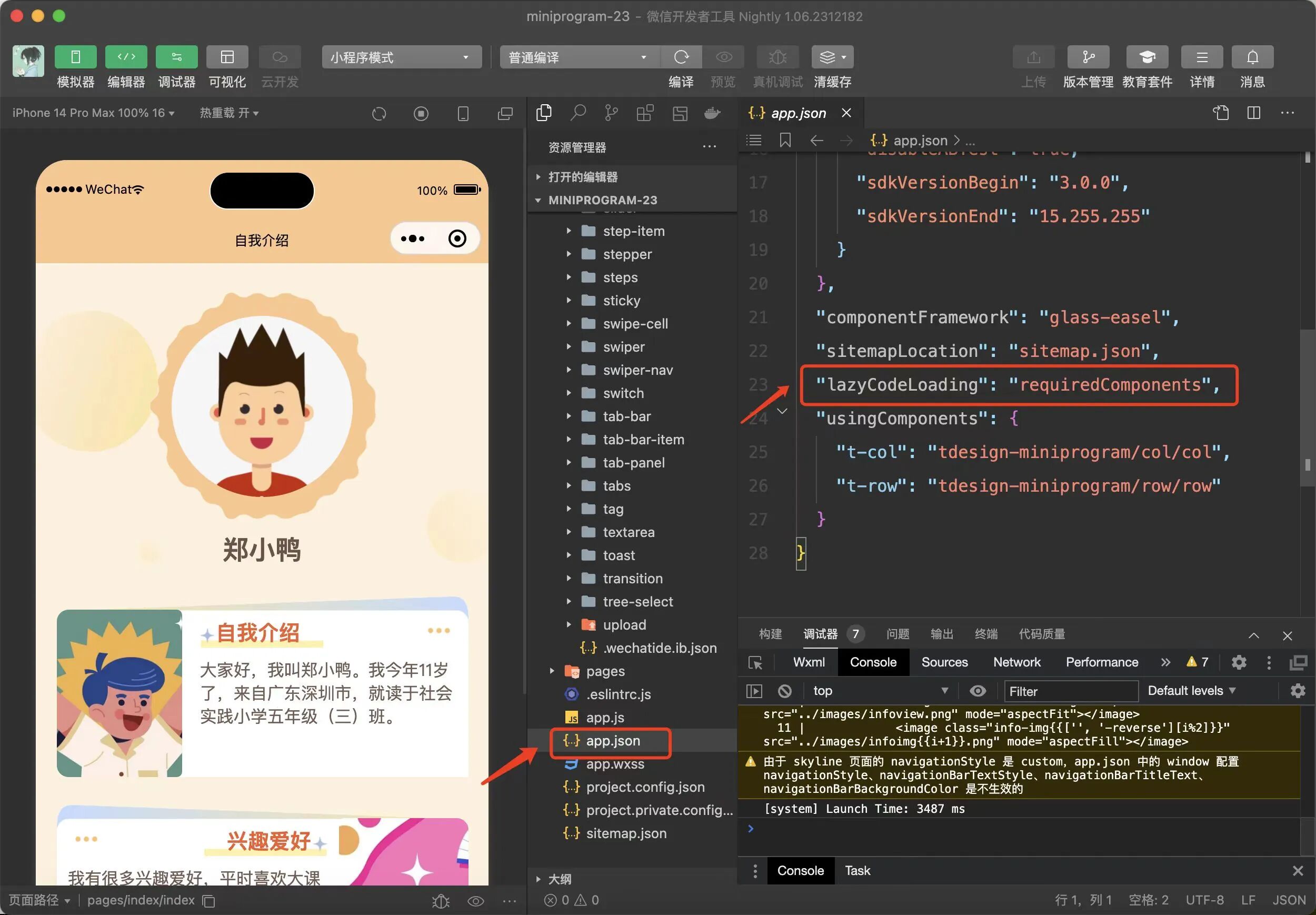Toggle the console live expression eye
Viewport: 1316px width, 915px height.
(x=978, y=691)
